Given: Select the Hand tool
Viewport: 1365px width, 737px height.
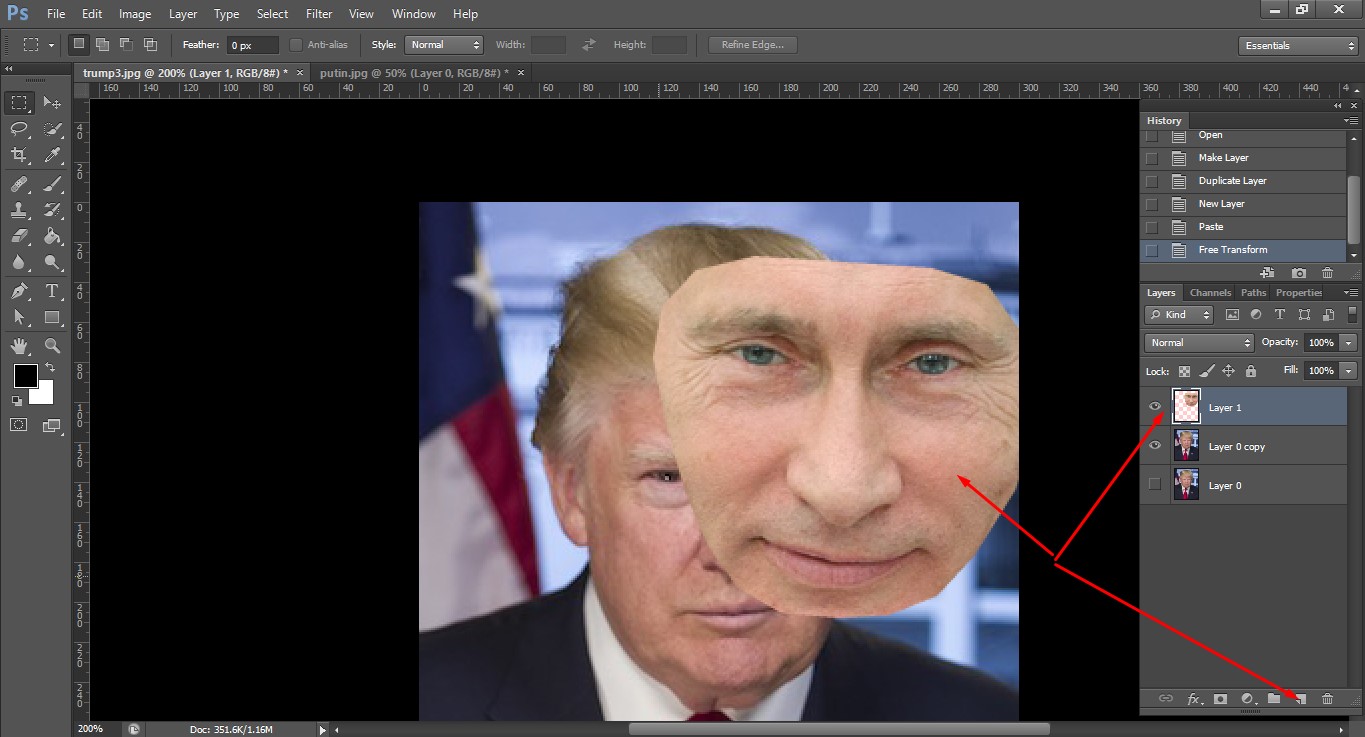Looking at the screenshot, I should pos(19,346).
